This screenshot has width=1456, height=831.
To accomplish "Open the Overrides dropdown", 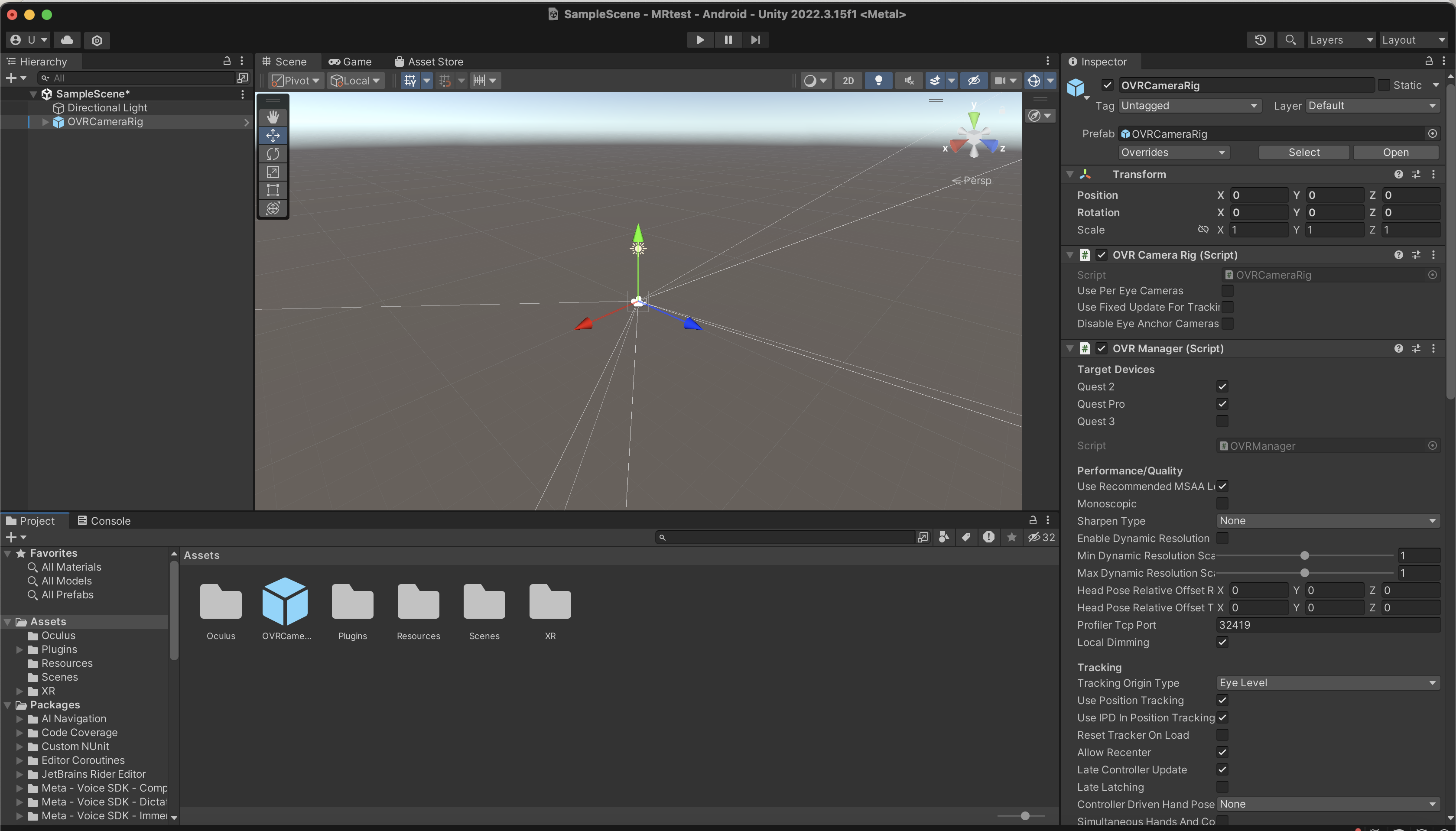I will coord(1173,152).
